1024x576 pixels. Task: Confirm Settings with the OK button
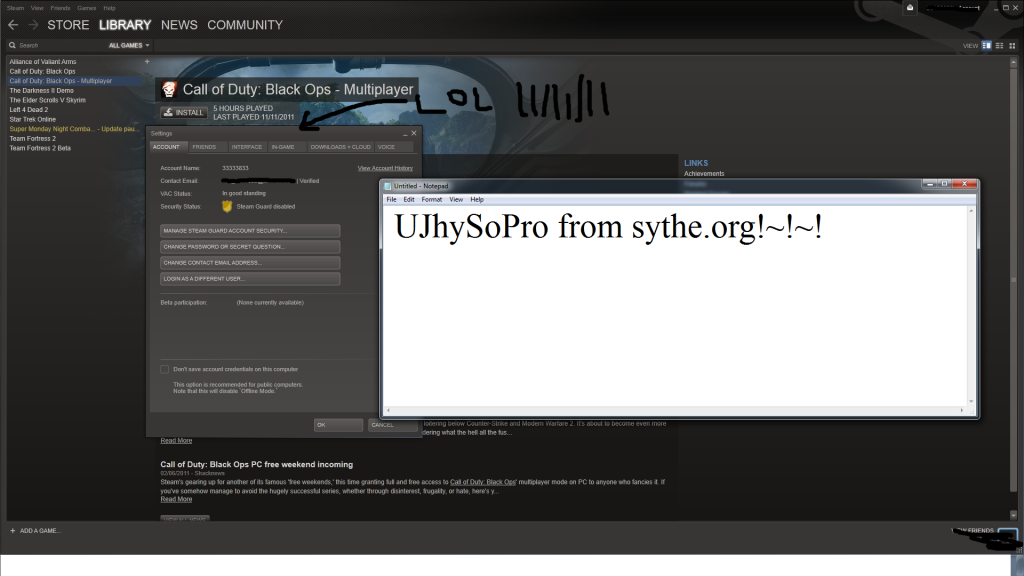click(x=338, y=424)
